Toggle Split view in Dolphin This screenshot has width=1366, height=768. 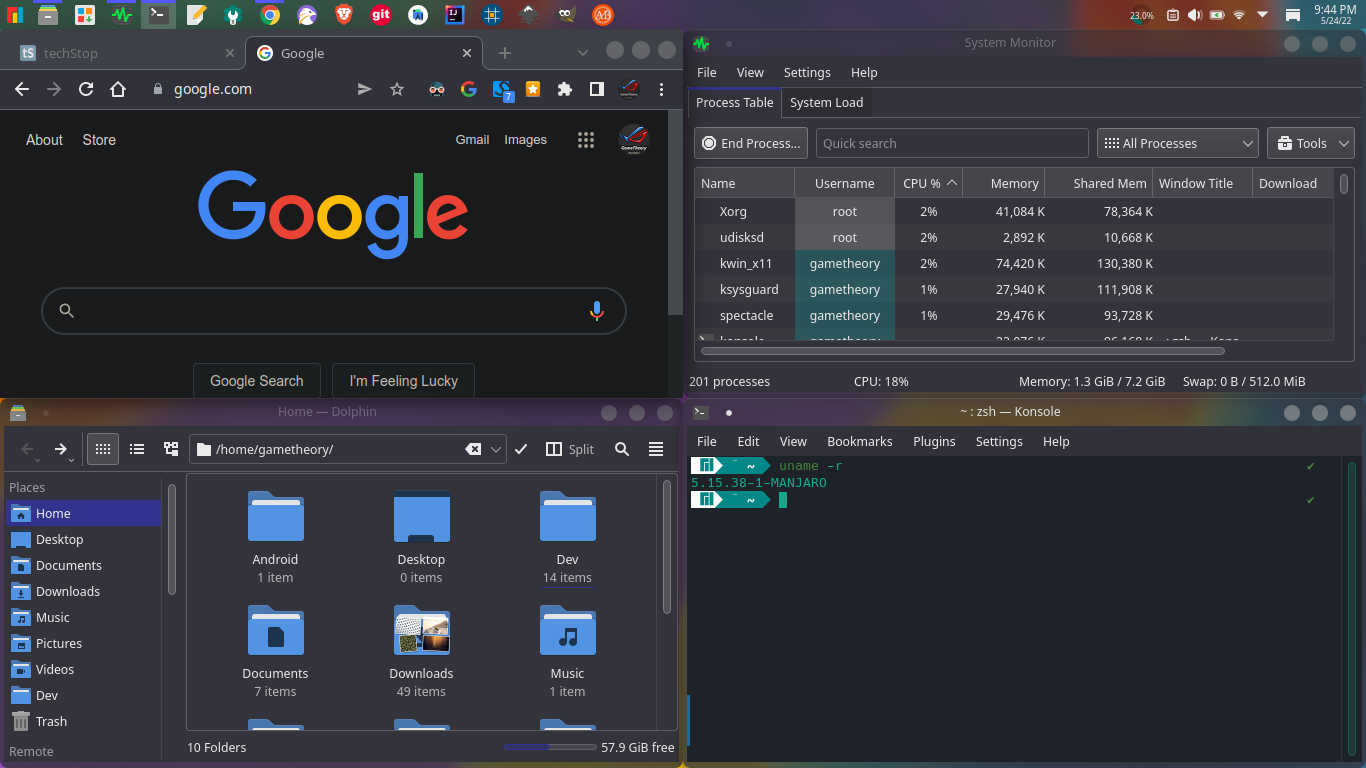pos(570,449)
